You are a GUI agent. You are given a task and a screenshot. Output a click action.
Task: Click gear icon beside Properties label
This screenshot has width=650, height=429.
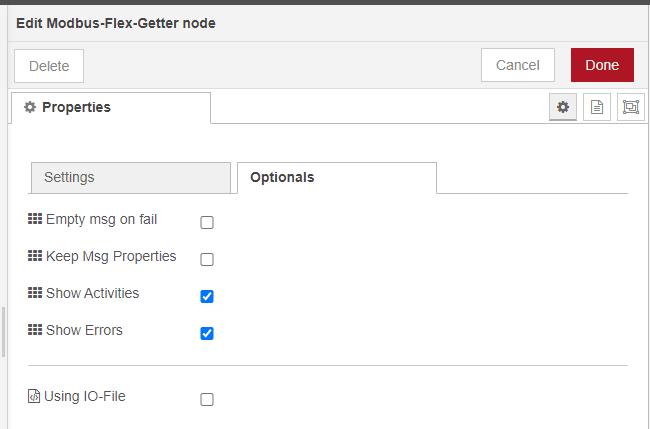[29, 107]
